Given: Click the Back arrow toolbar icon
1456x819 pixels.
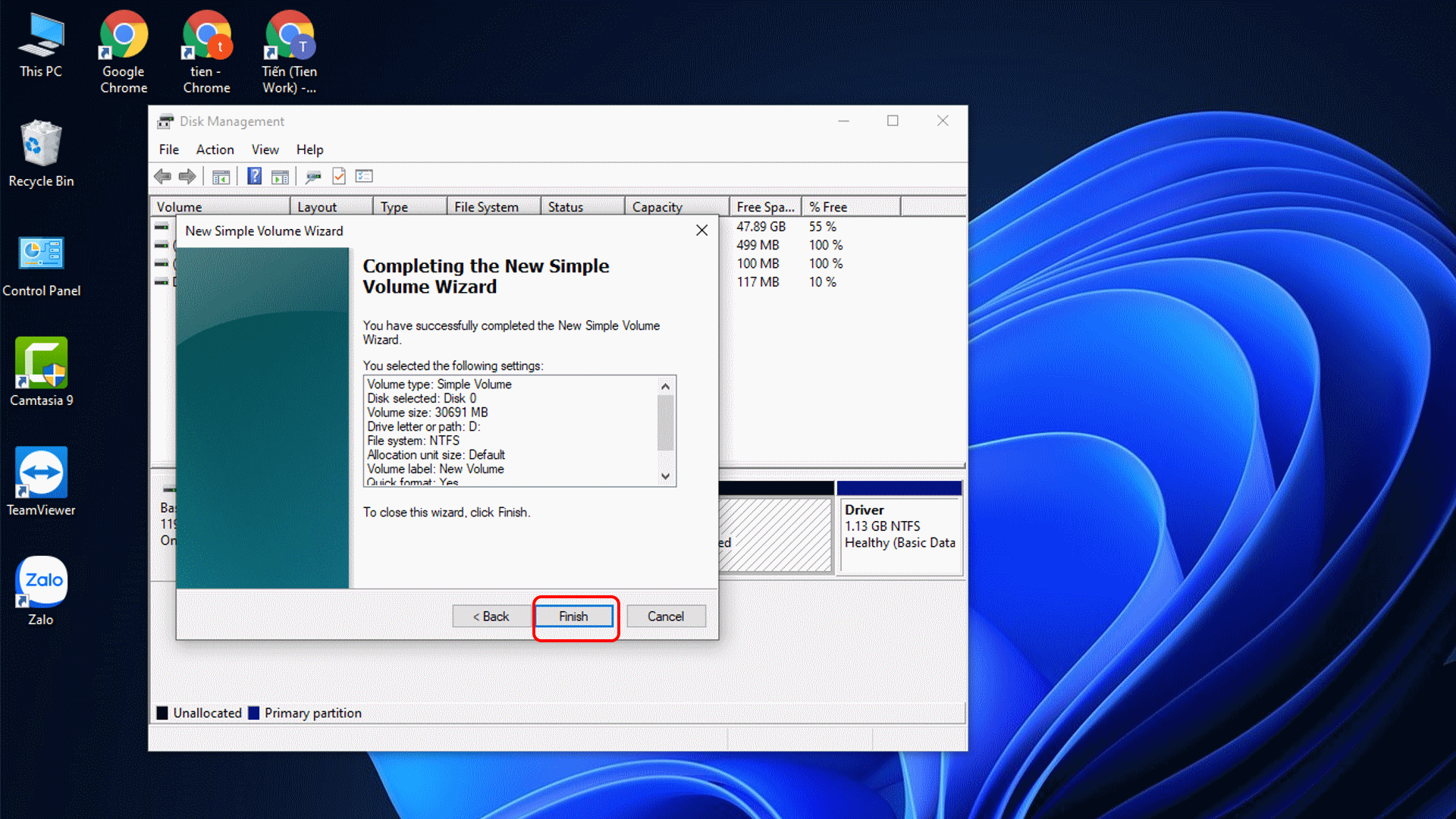Looking at the screenshot, I should pos(162,177).
